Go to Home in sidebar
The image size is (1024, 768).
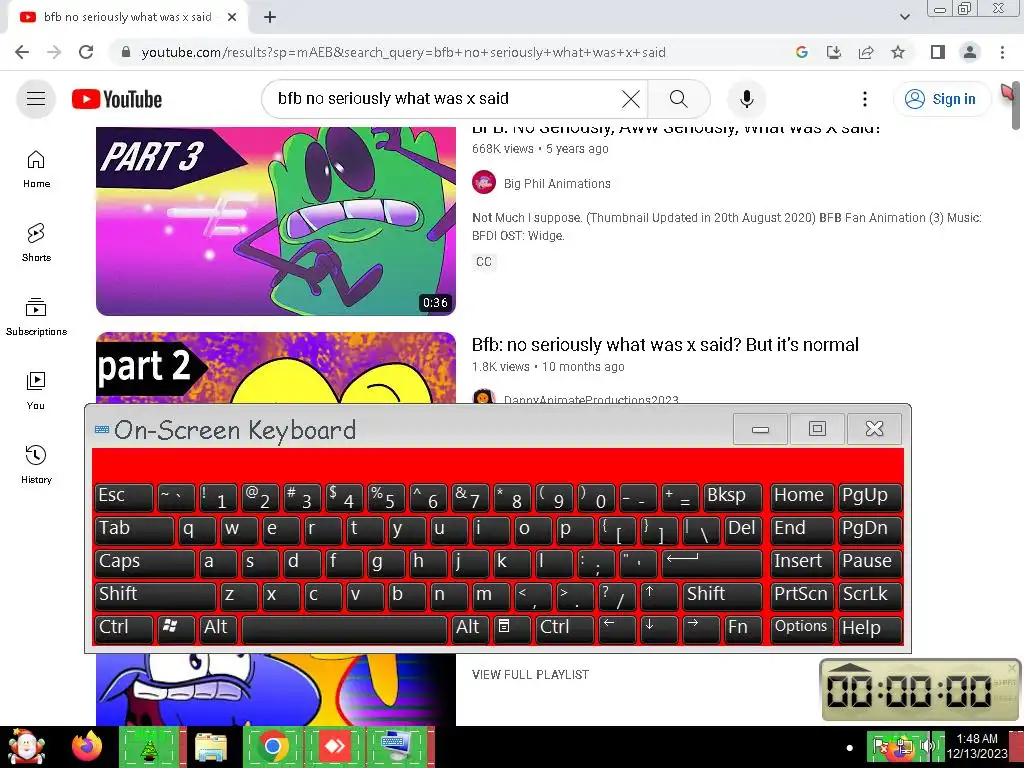tap(36, 169)
